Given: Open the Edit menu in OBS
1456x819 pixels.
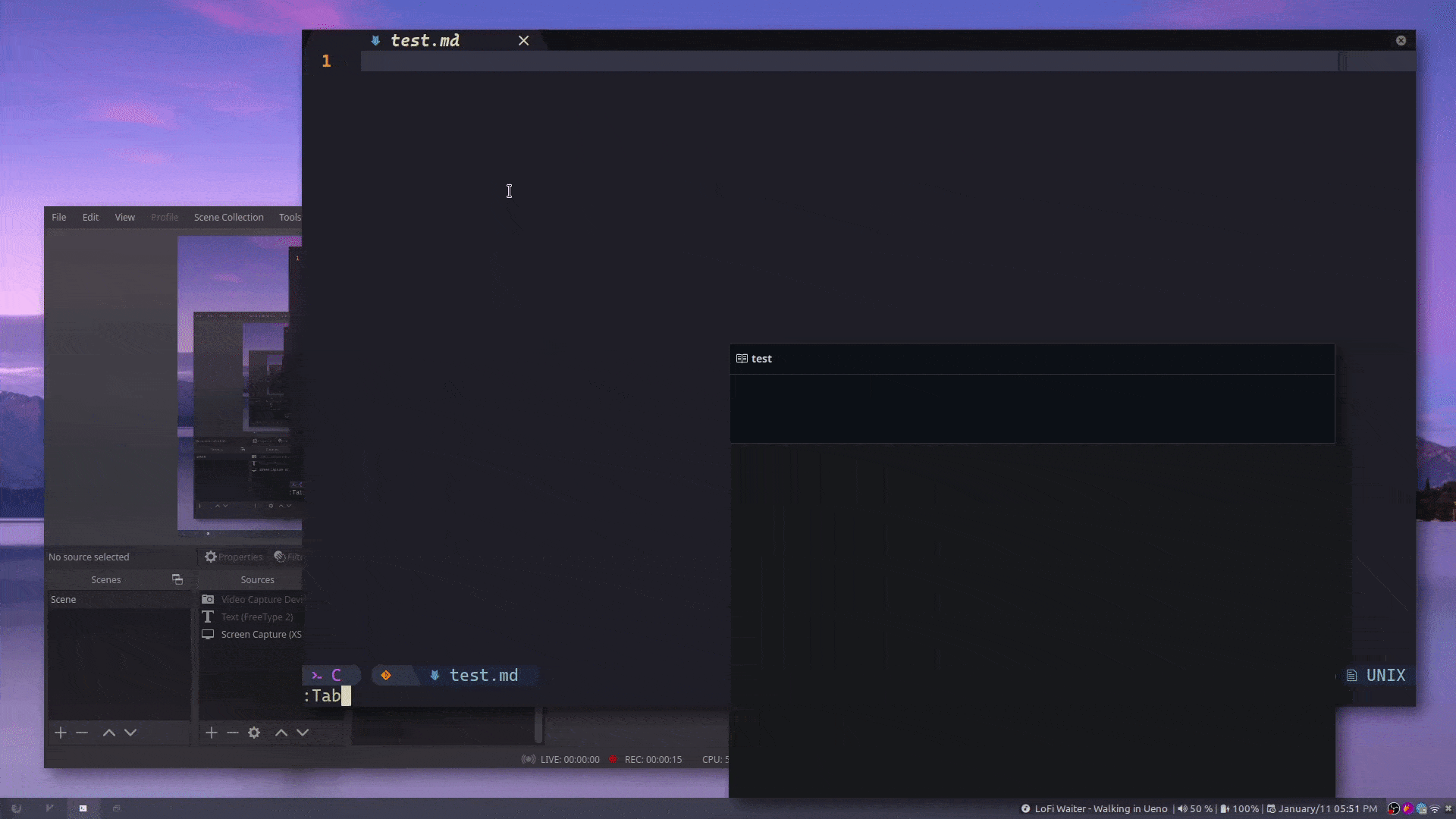Looking at the screenshot, I should [x=90, y=217].
